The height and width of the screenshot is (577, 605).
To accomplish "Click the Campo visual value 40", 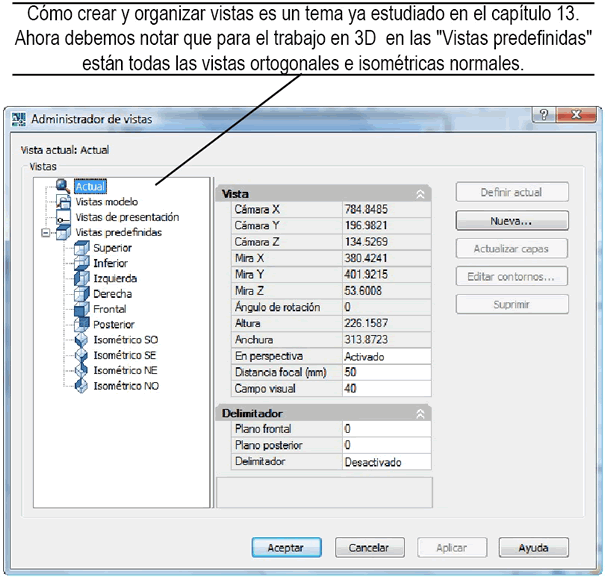I will tap(387, 389).
